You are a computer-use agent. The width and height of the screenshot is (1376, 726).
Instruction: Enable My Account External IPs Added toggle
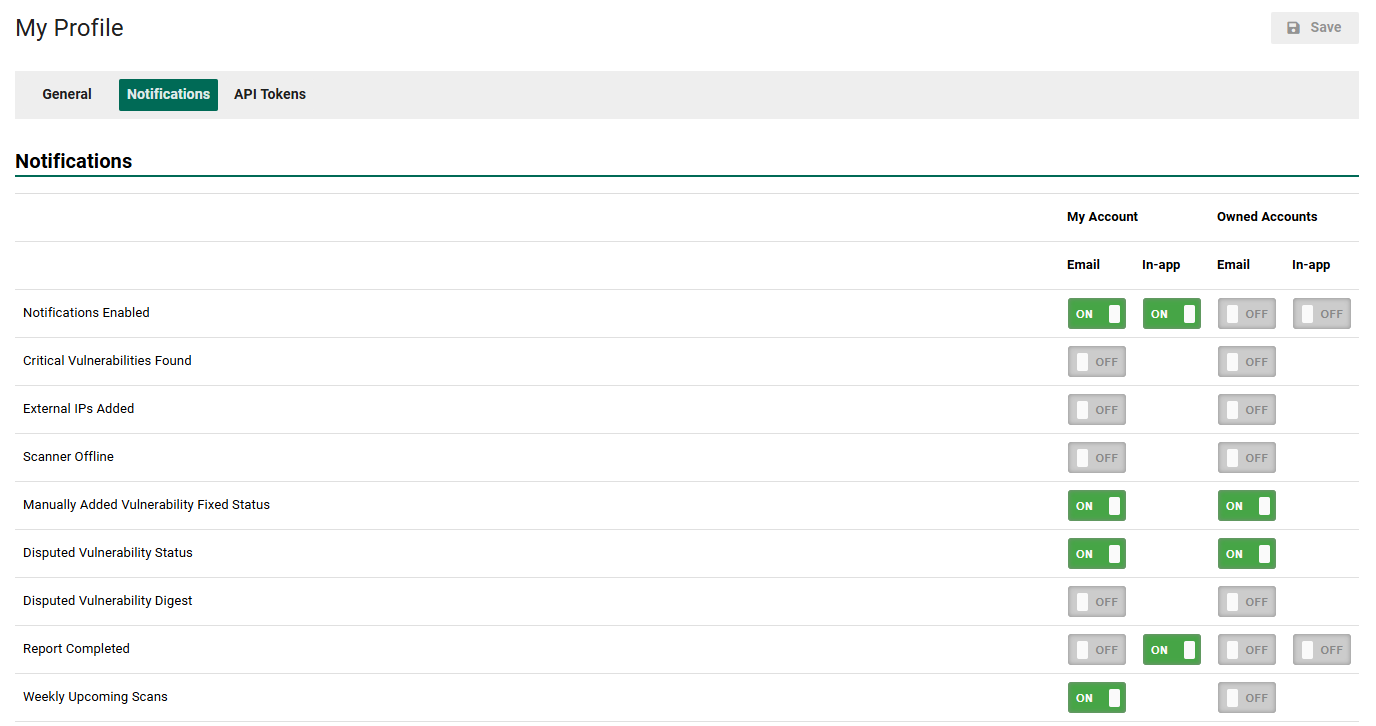(x=1096, y=410)
